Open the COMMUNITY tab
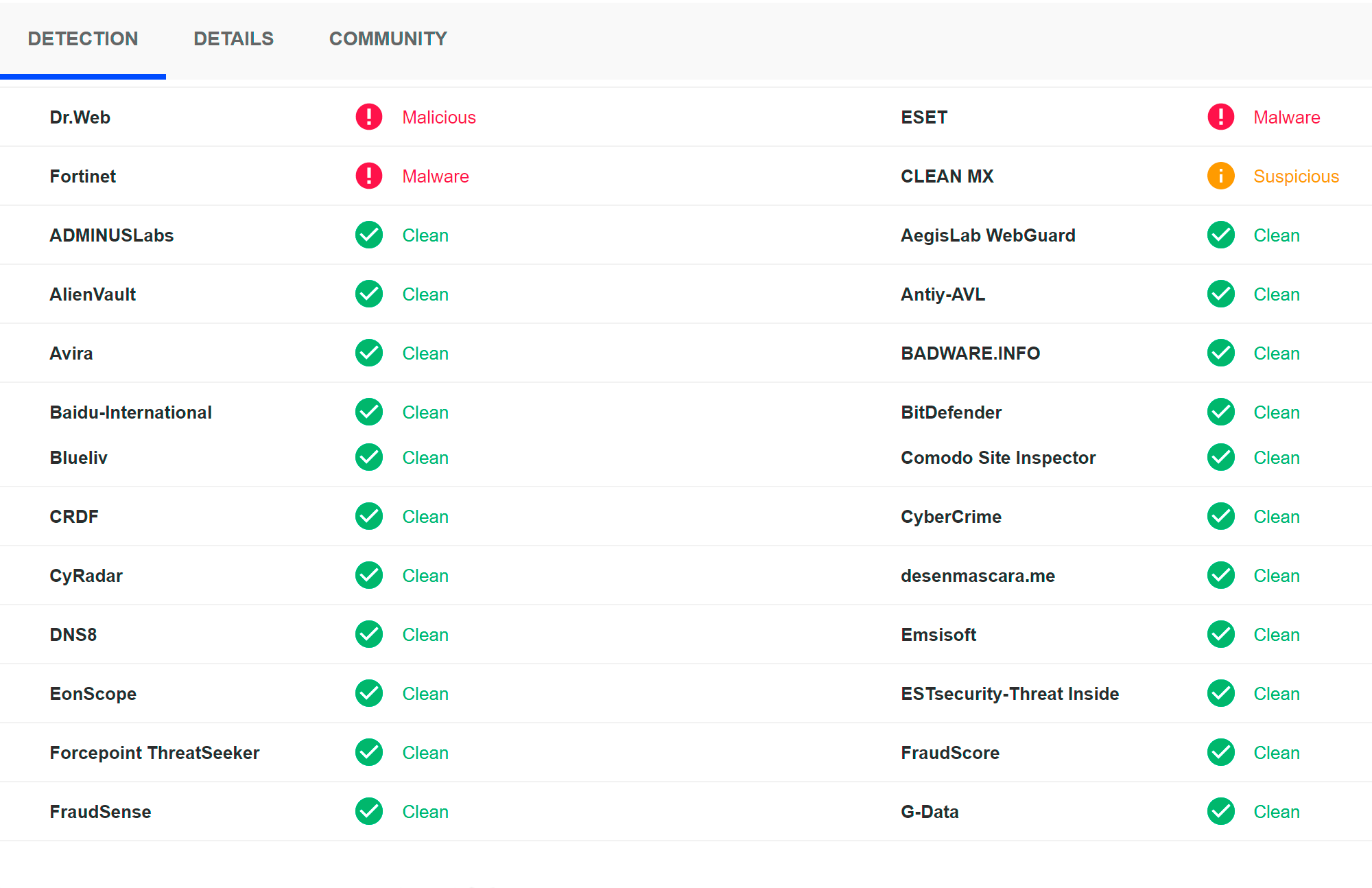 (x=388, y=39)
